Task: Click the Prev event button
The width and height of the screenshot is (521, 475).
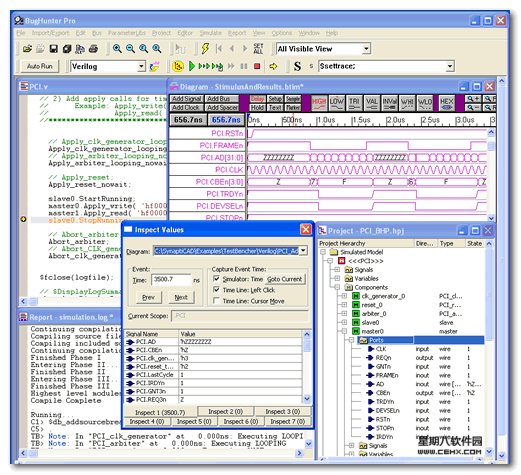Action: pyautogui.click(x=149, y=297)
